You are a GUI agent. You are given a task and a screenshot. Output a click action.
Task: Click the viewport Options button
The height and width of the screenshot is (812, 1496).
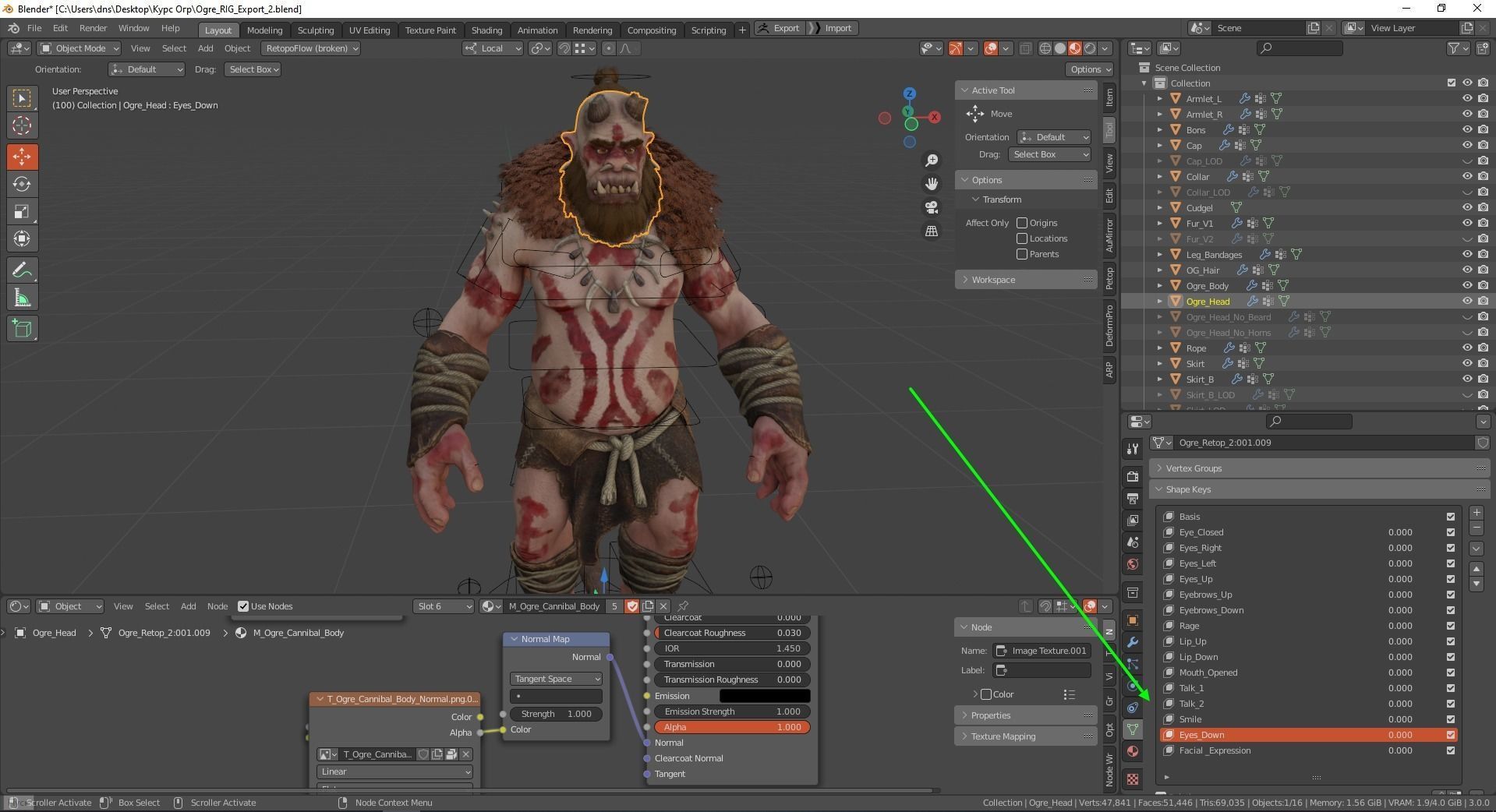pos(1090,69)
